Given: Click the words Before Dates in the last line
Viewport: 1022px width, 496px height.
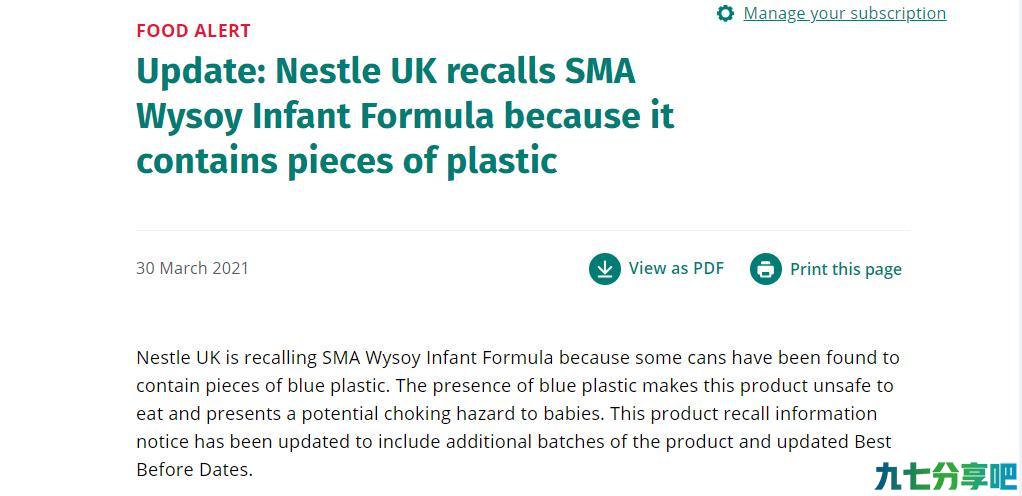Looking at the screenshot, I should coord(194,470).
